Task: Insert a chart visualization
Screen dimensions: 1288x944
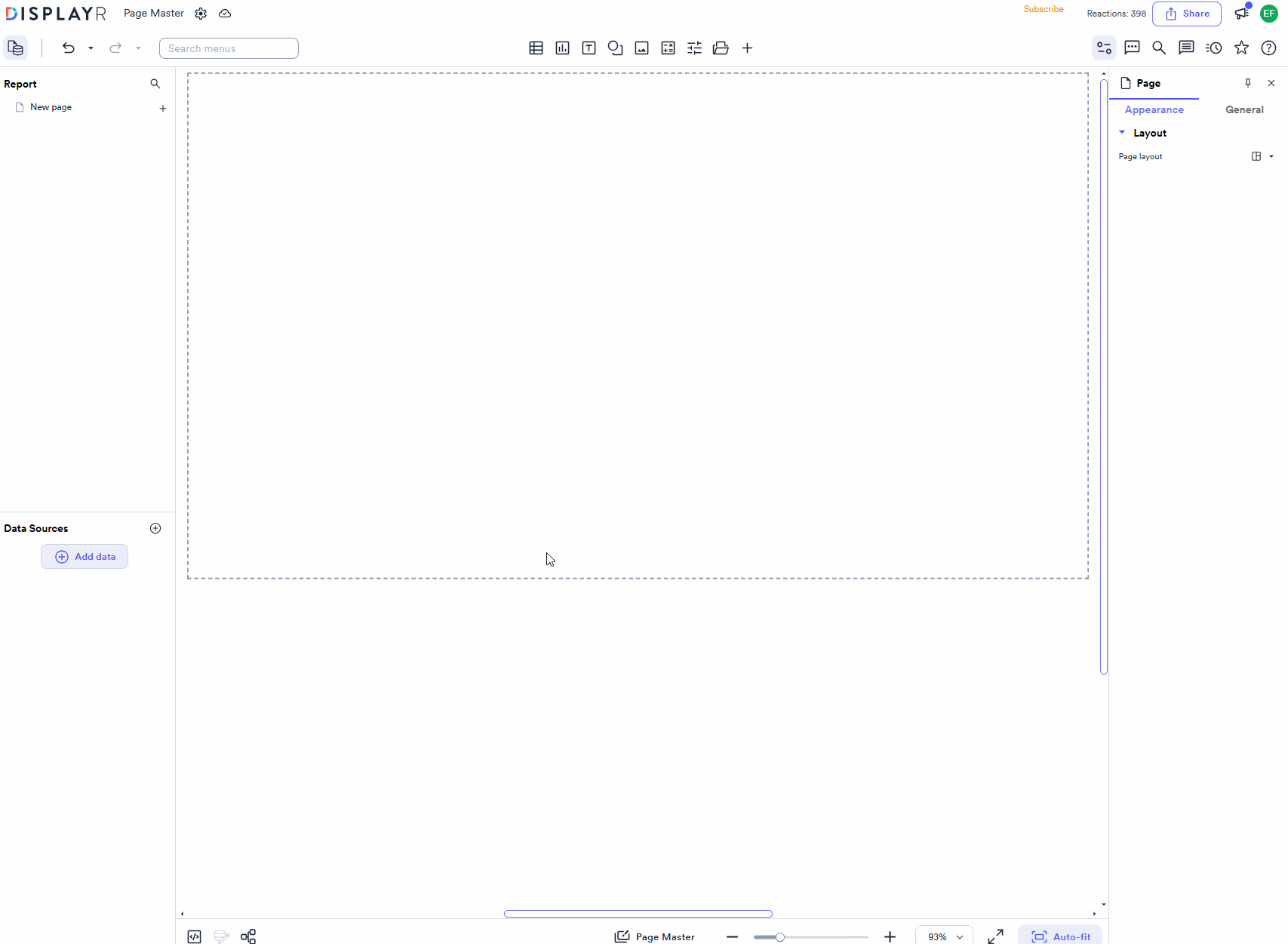Action: 562,48
